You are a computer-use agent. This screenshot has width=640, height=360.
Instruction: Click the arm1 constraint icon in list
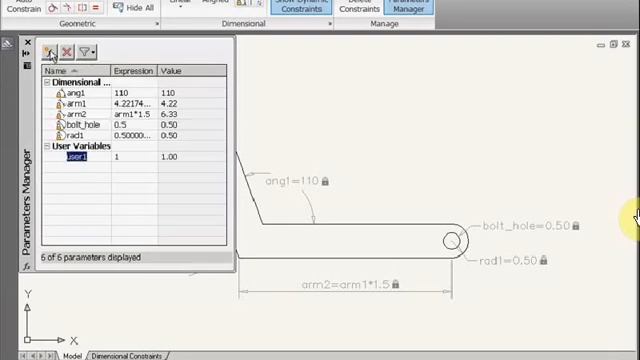tap(60, 104)
